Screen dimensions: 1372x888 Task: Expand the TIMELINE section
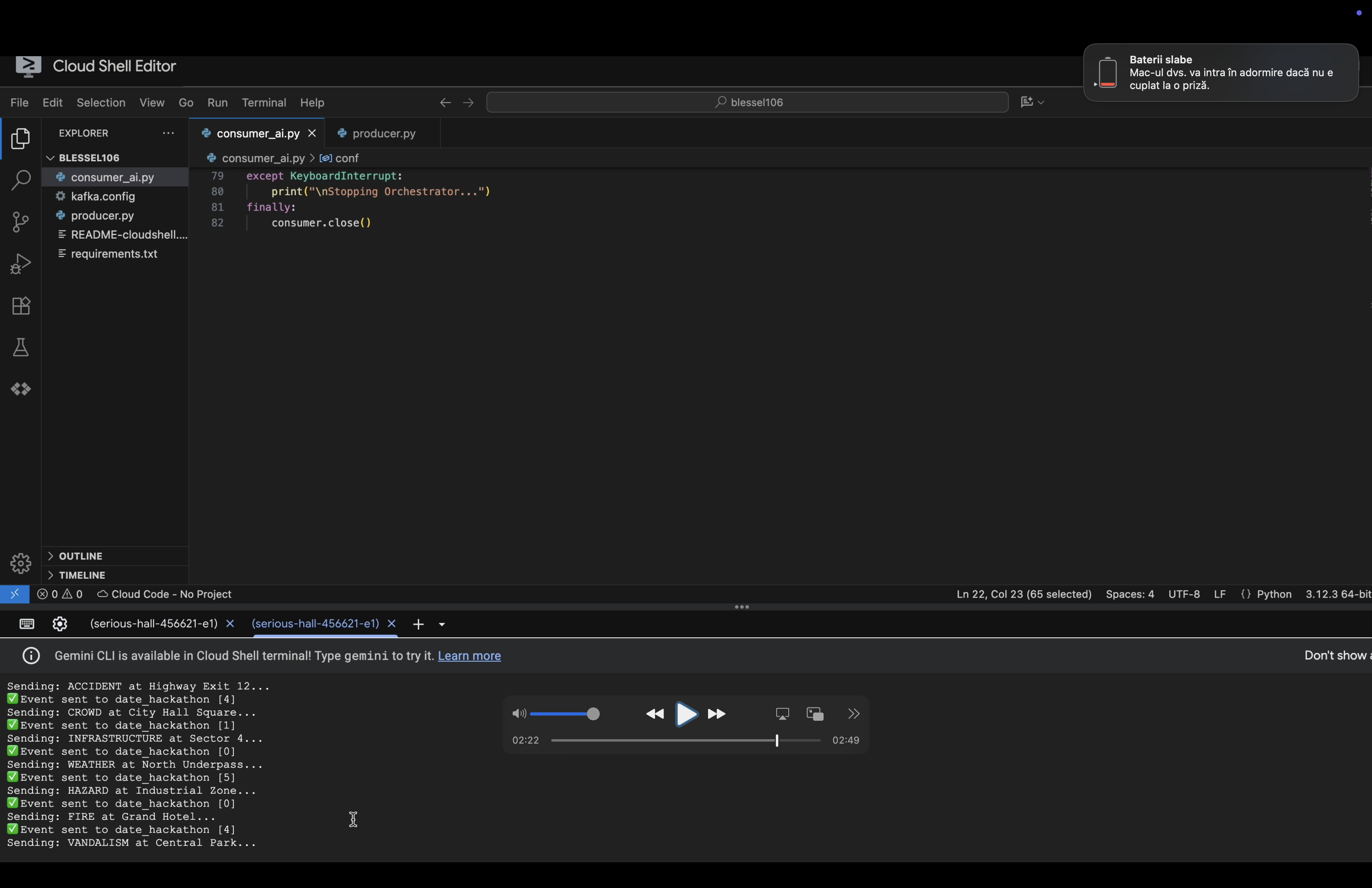pos(82,575)
